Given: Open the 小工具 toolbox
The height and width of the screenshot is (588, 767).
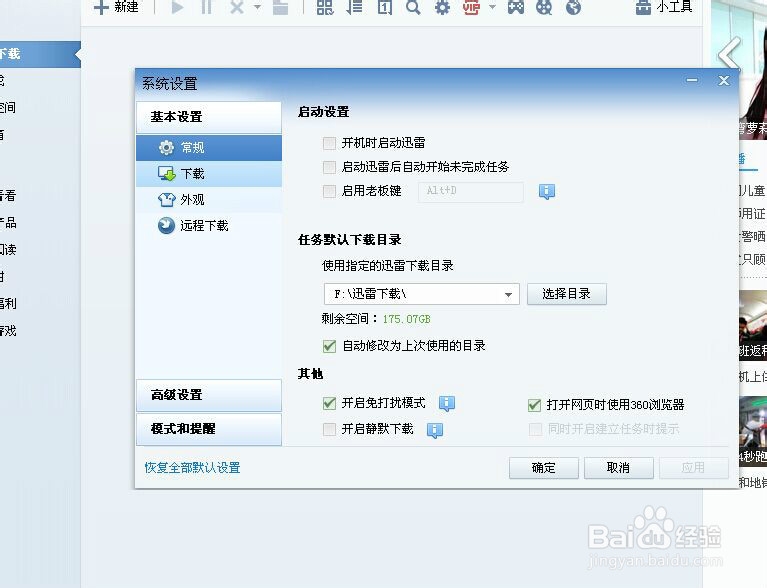Looking at the screenshot, I should coord(664,7).
